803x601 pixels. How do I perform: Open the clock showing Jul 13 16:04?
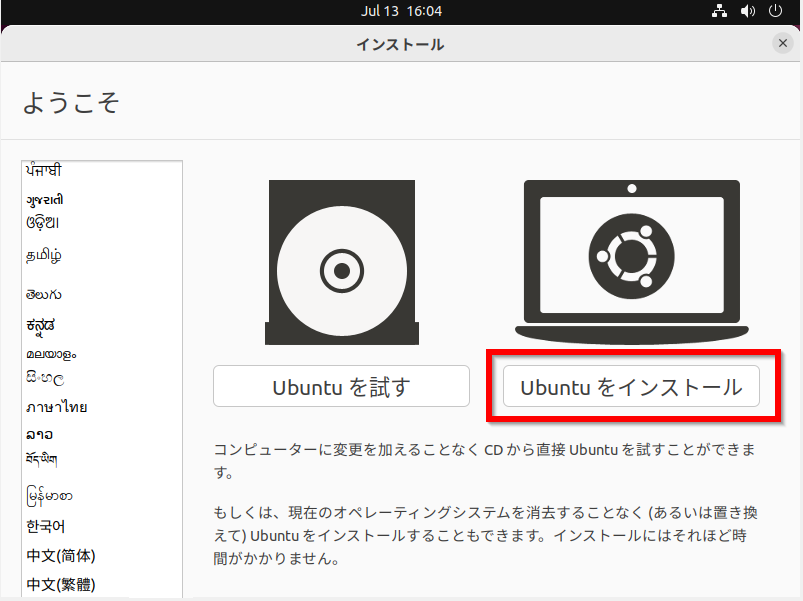[402, 11]
